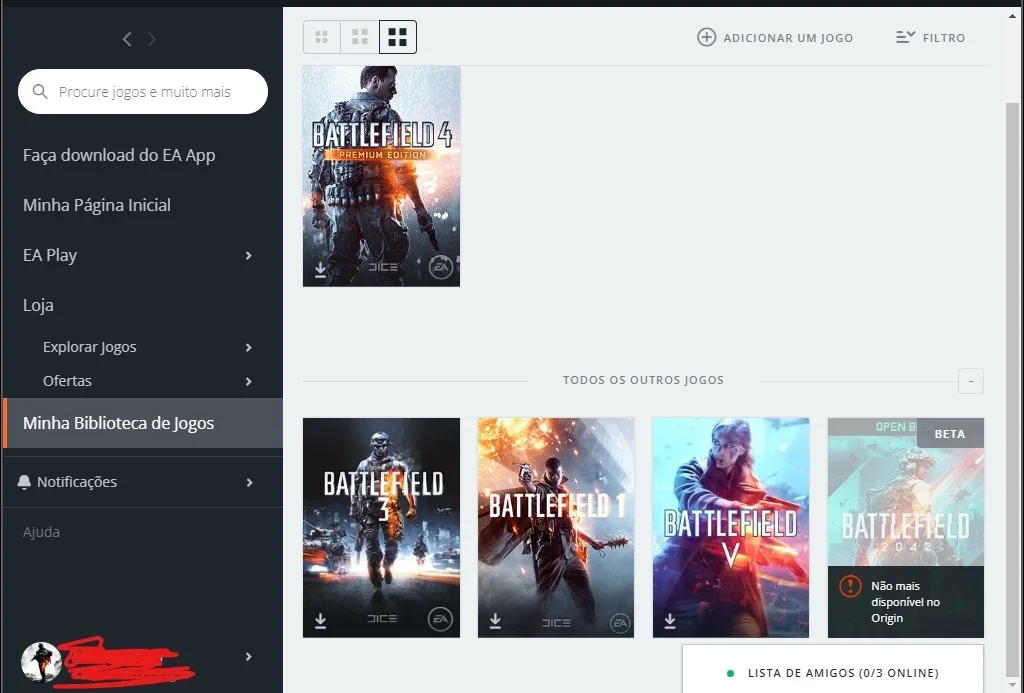The height and width of the screenshot is (693, 1024).
Task: Click the Não mais disponível no Origin text
Action: 905,602
